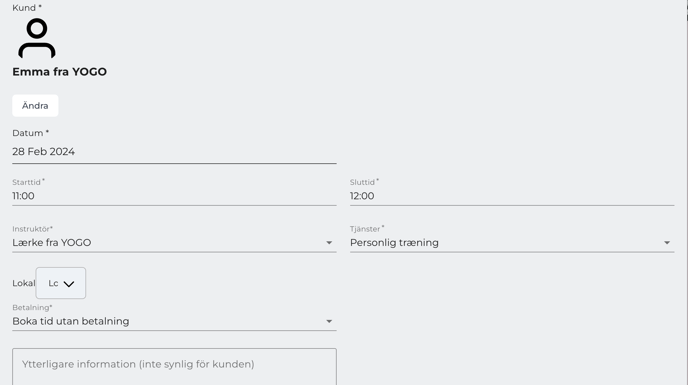This screenshot has width=688, height=385.
Task: Click the Starttid field showing 11:00
Action: (174, 196)
